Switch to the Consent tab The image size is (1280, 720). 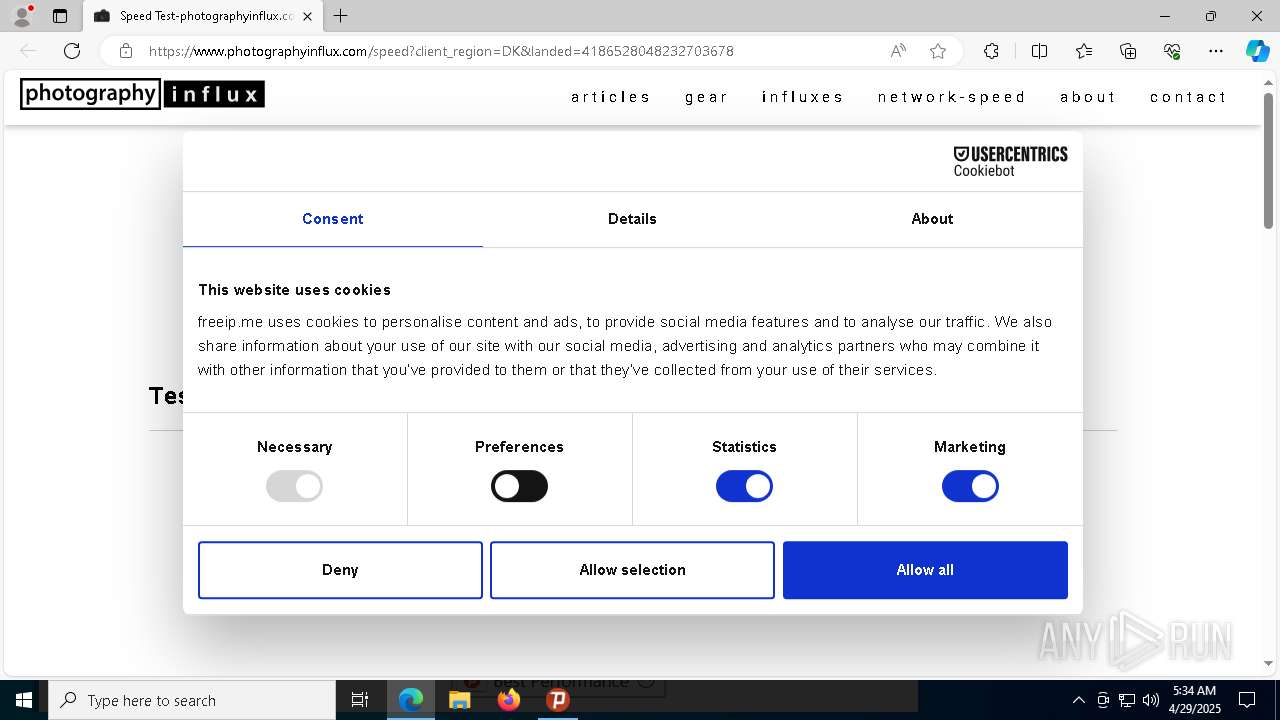coord(333,219)
